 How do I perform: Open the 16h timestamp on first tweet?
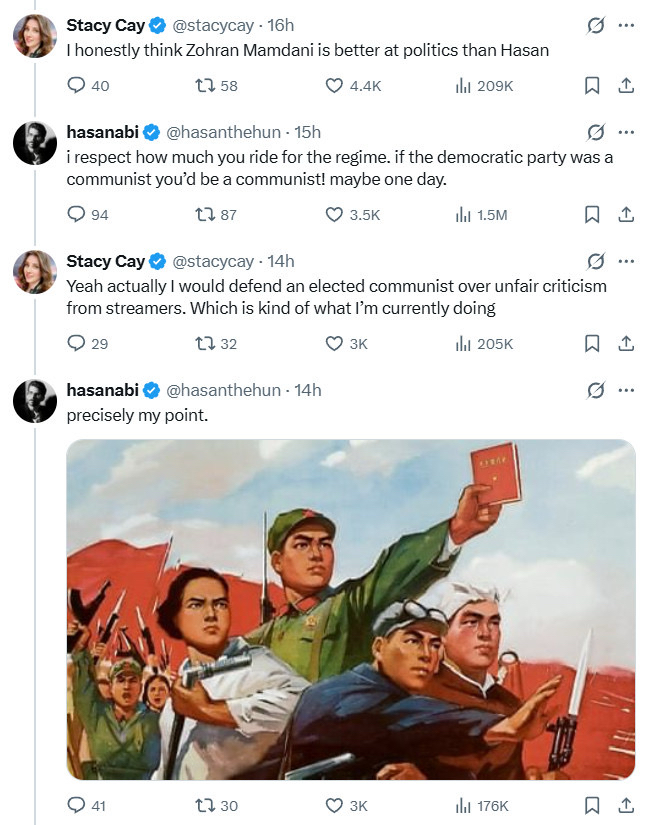coord(281,25)
